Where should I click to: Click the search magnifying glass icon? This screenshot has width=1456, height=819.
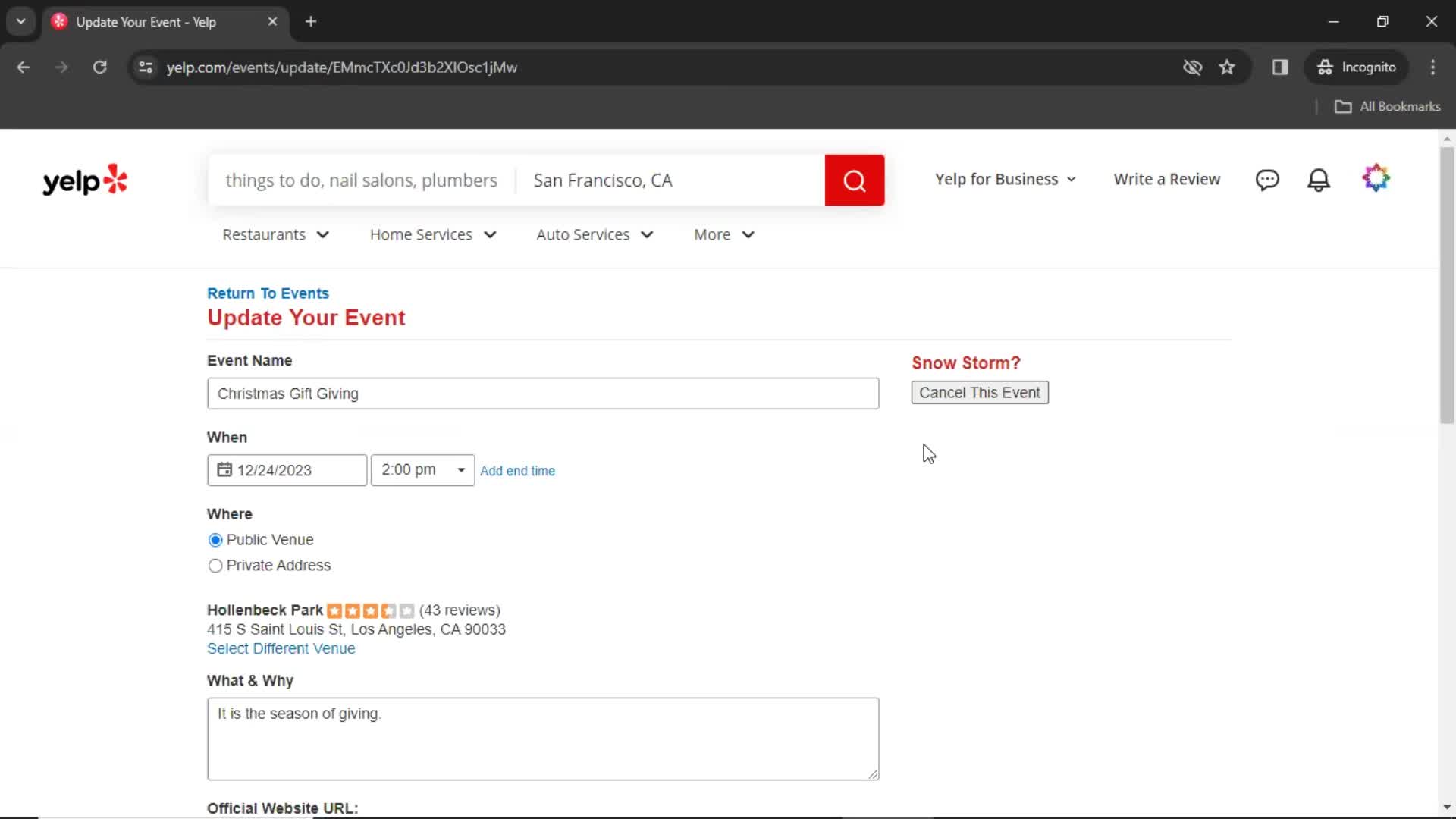coord(855,180)
